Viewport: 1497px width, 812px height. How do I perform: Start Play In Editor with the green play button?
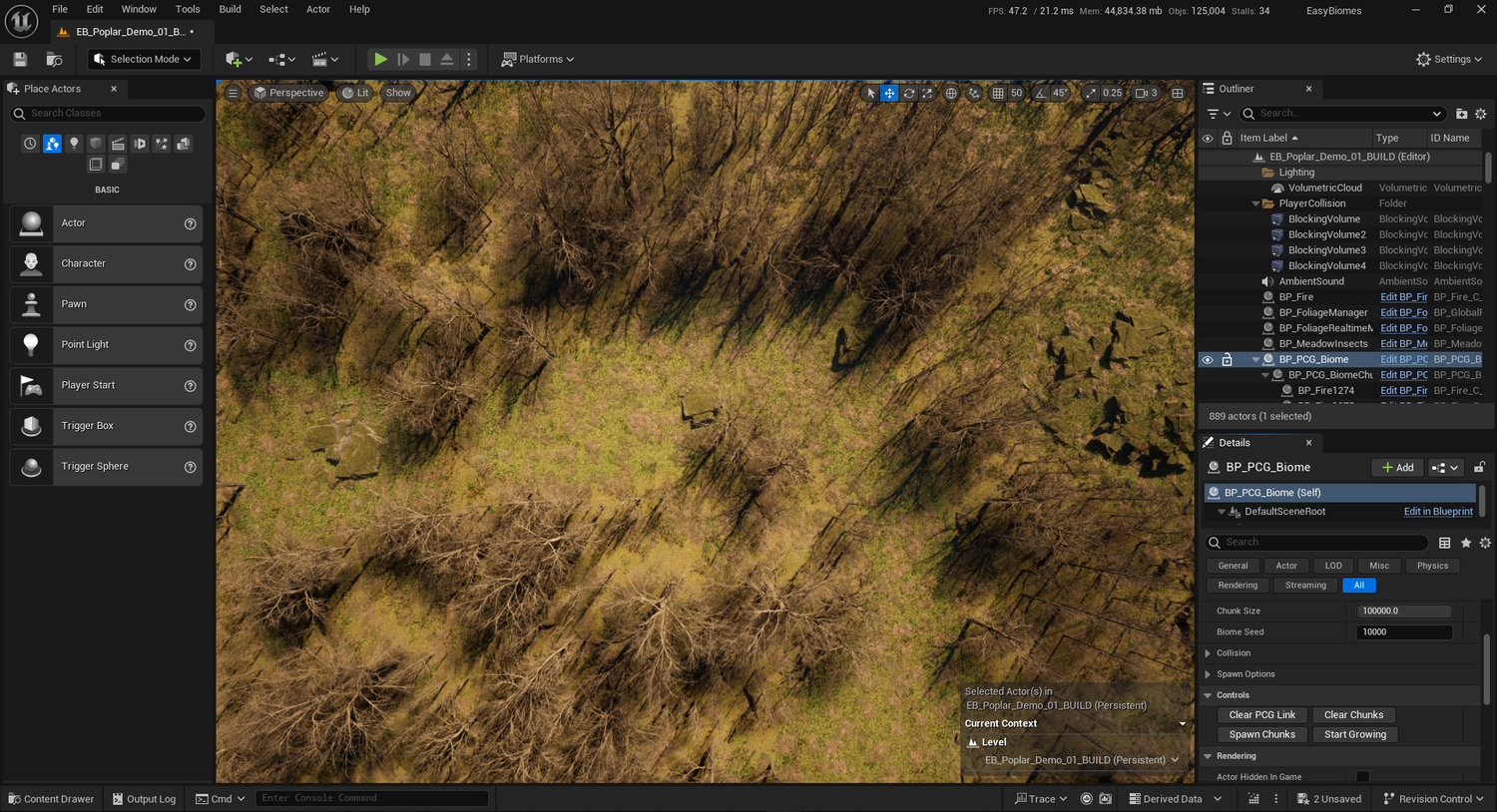coord(380,59)
